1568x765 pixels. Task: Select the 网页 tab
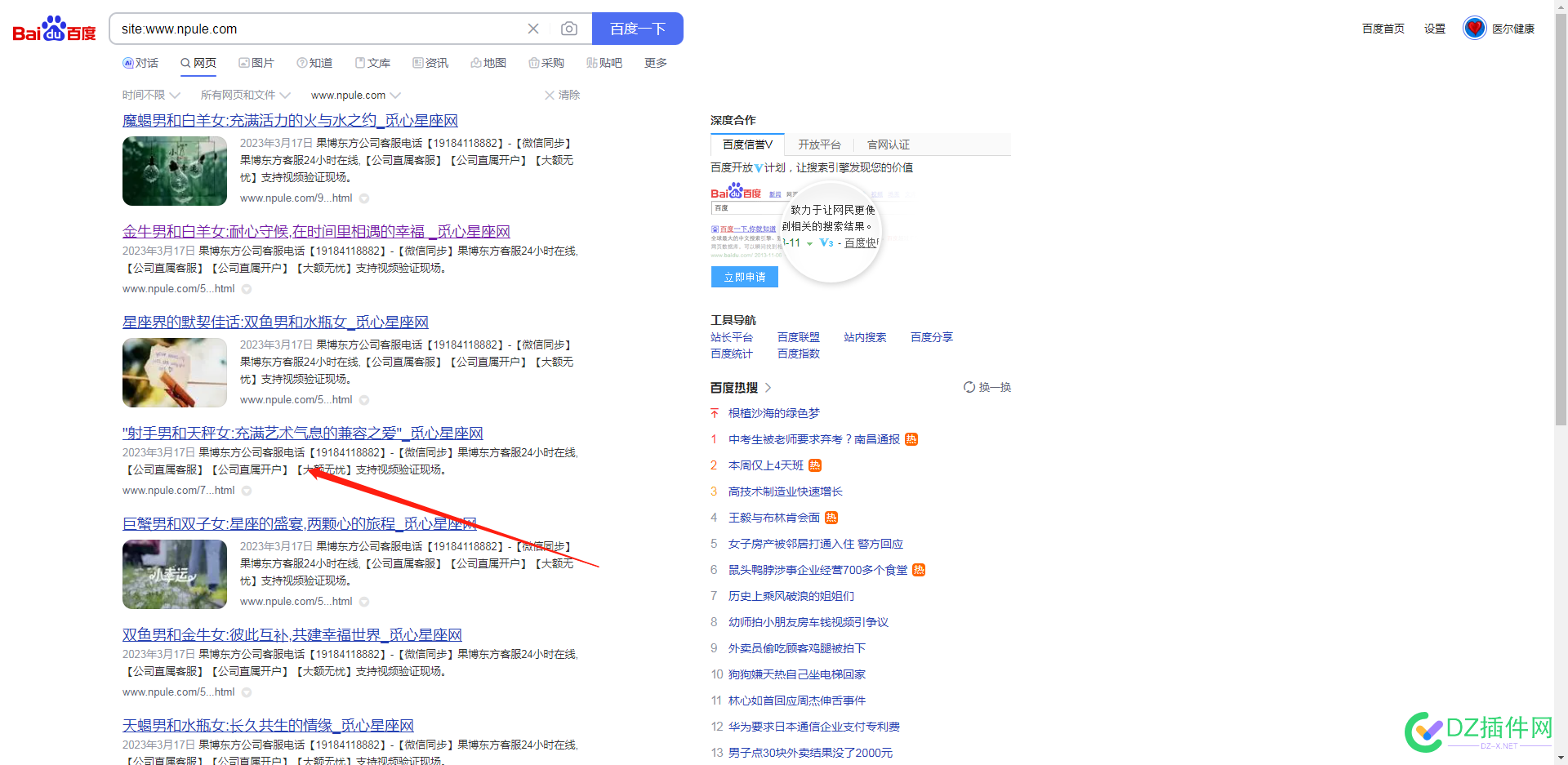click(198, 63)
